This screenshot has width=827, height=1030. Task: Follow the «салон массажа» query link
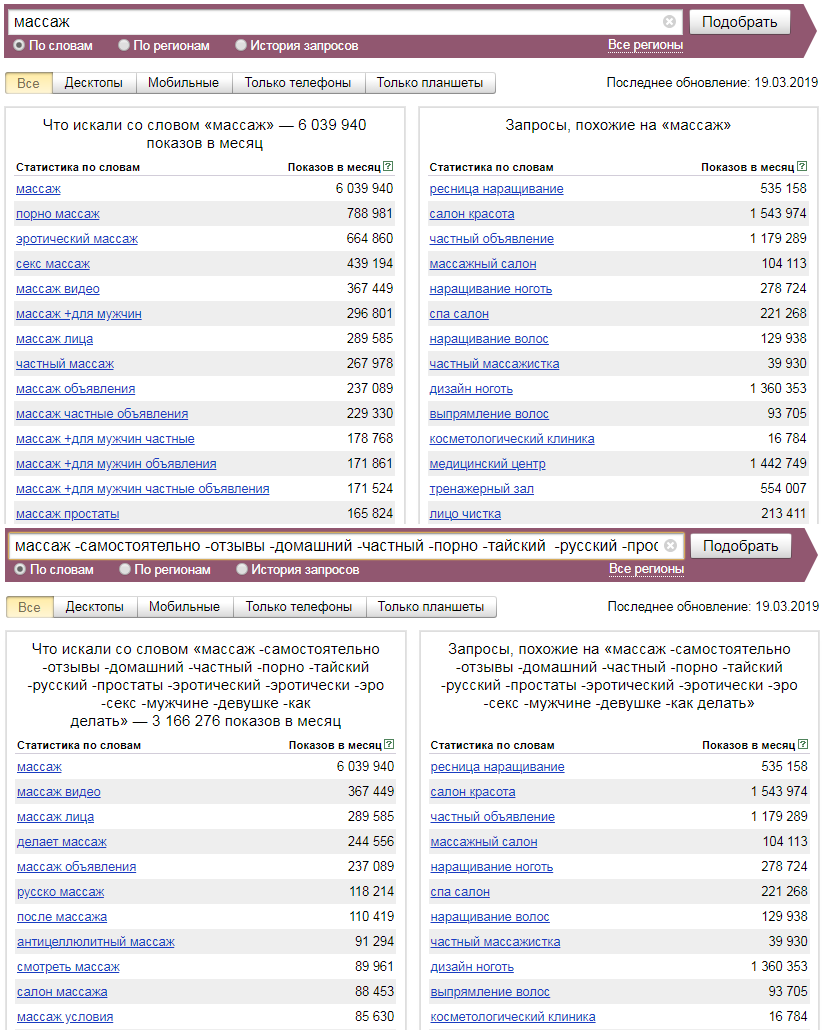[x=62, y=992]
